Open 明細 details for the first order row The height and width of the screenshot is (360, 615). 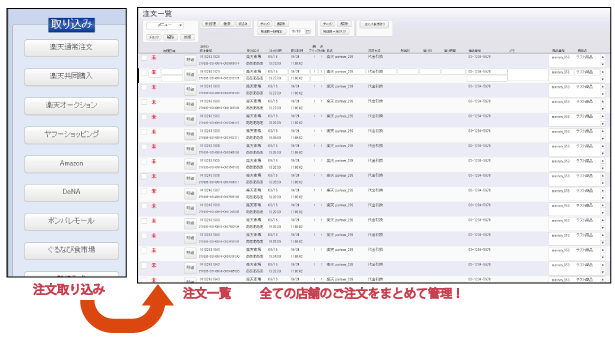coord(190,60)
